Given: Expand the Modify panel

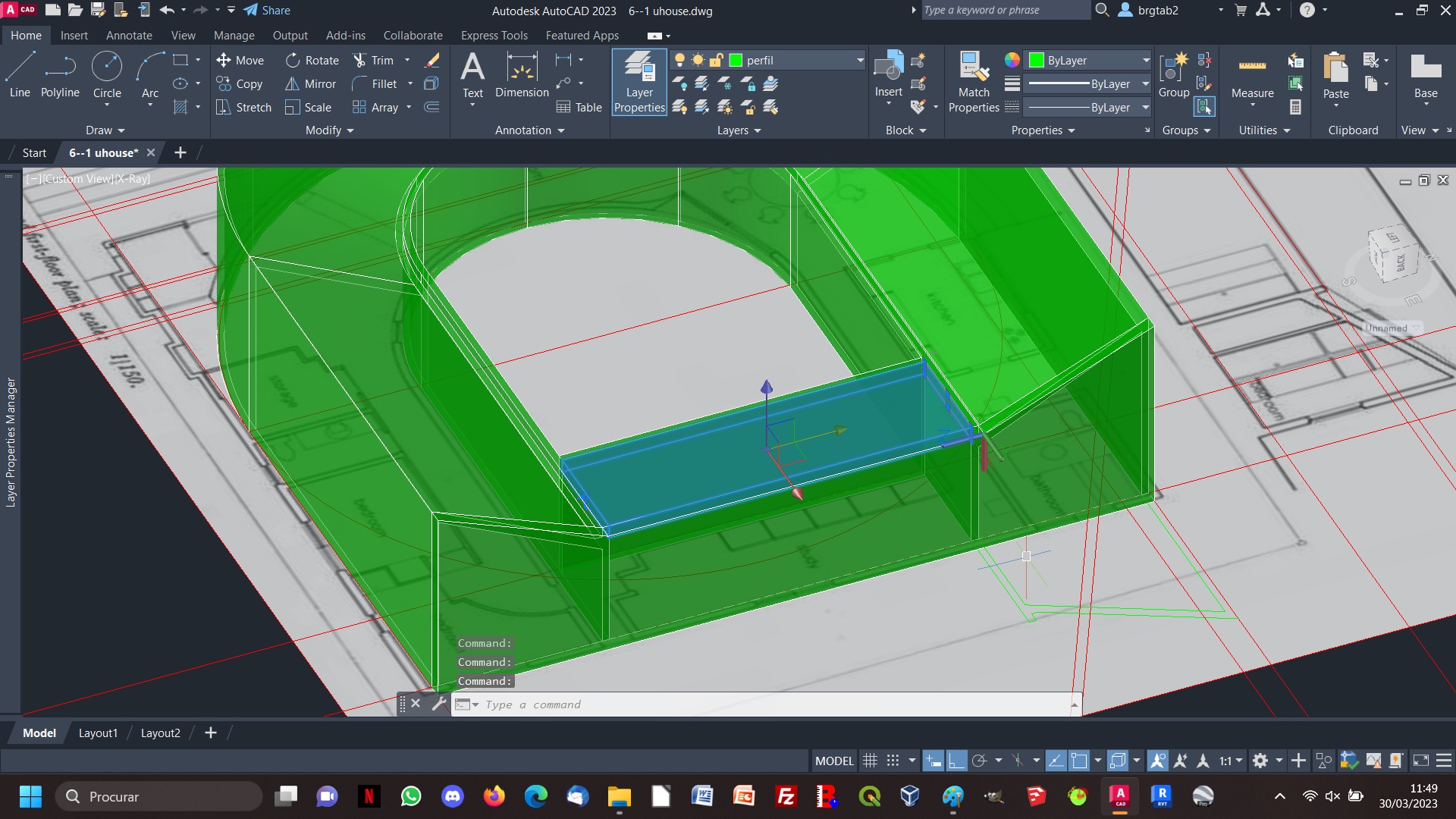Looking at the screenshot, I should (329, 130).
